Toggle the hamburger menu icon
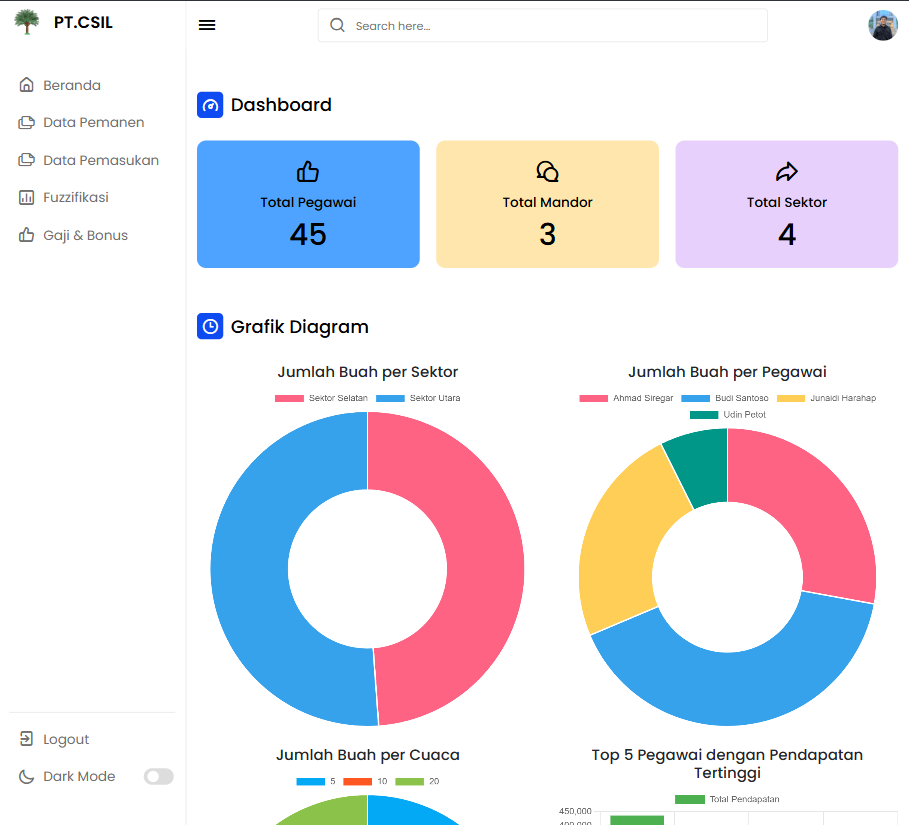The width and height of the screenshot is (909, 825). pyautogui.click(x=207, y=25)
